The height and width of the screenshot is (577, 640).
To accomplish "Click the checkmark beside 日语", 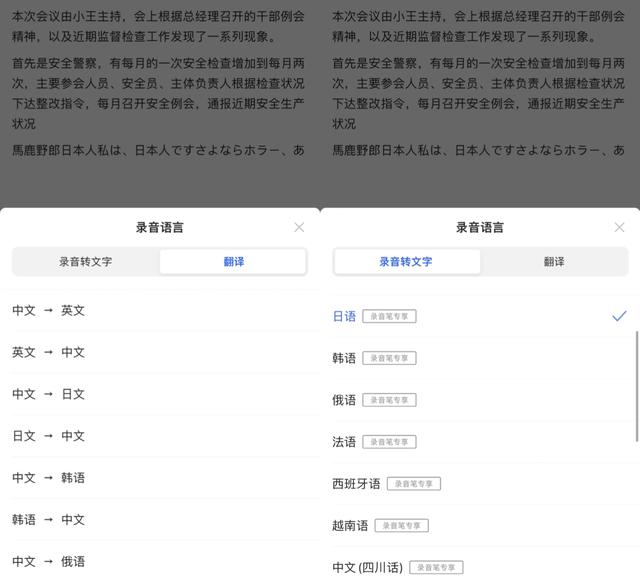I will (x=619, y=316).
